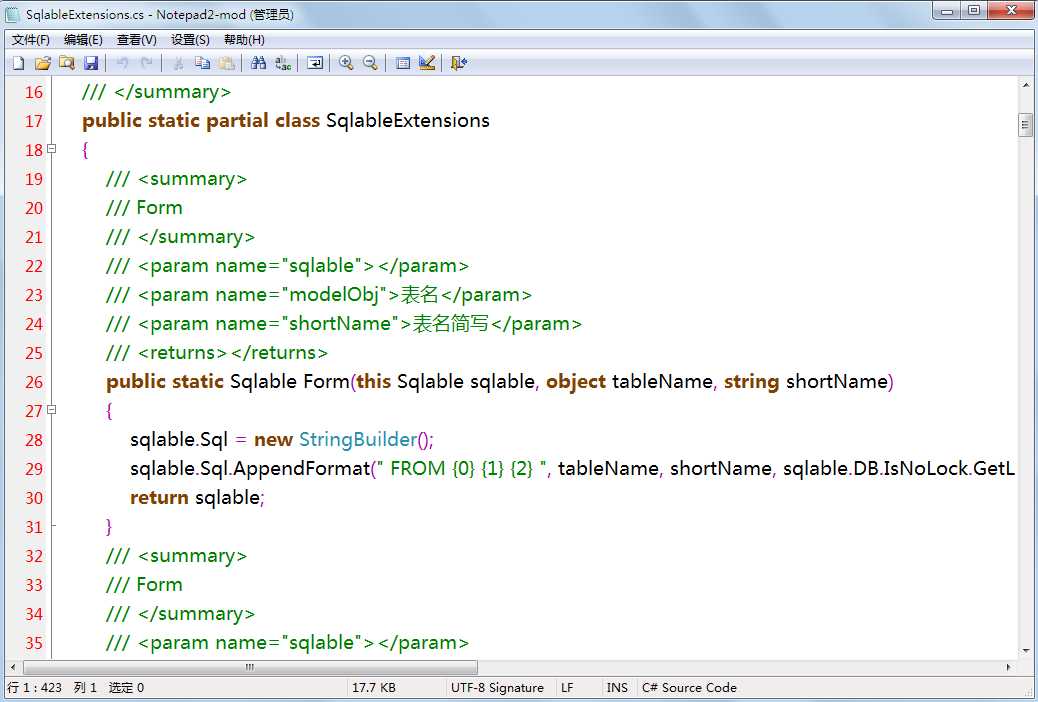Viewport: 1038px width, 702px height.
Task: Click the 'Form' comment on line 20
Action: [159, 208]
